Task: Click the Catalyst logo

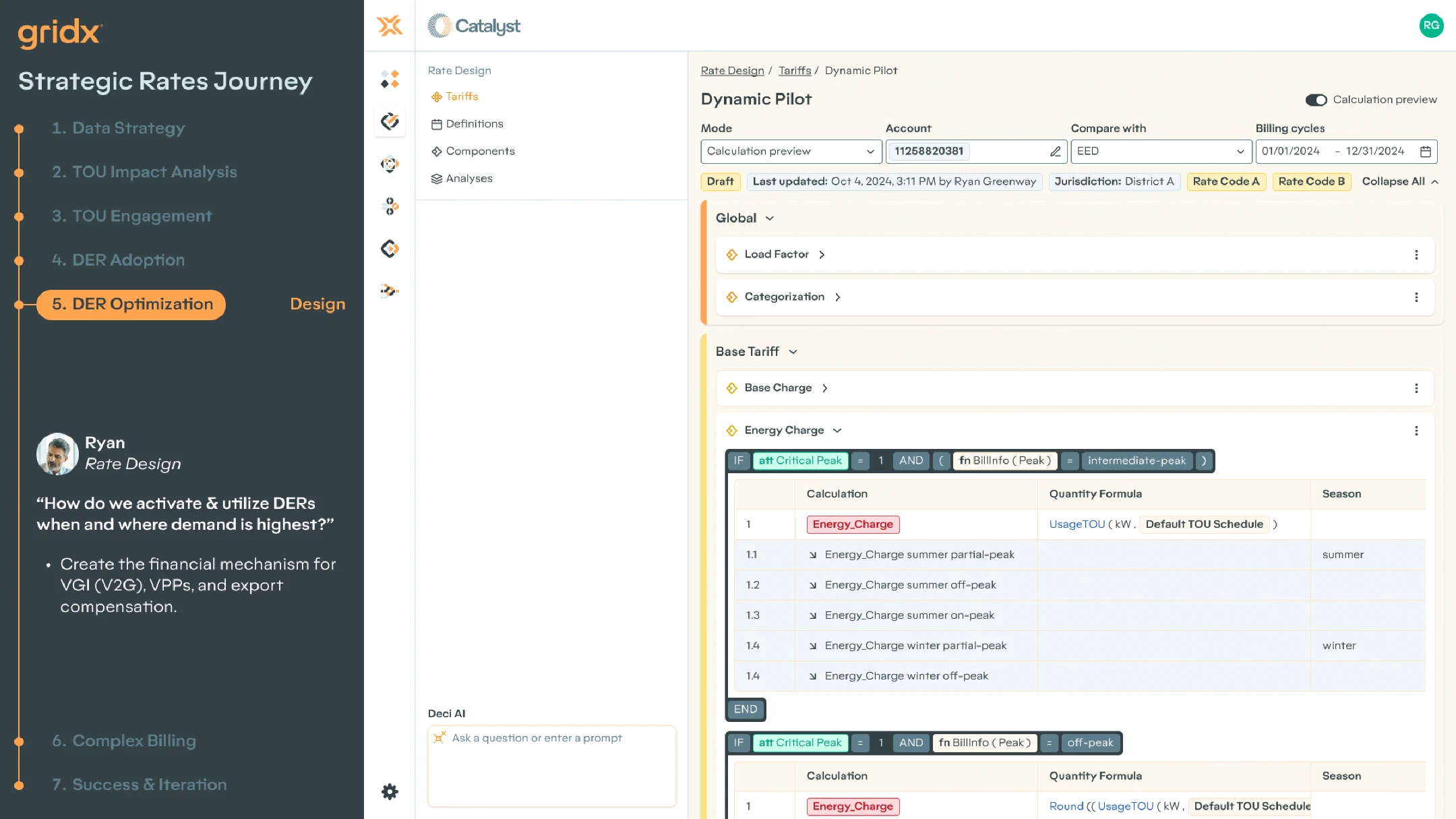Action: coord(474,26)
